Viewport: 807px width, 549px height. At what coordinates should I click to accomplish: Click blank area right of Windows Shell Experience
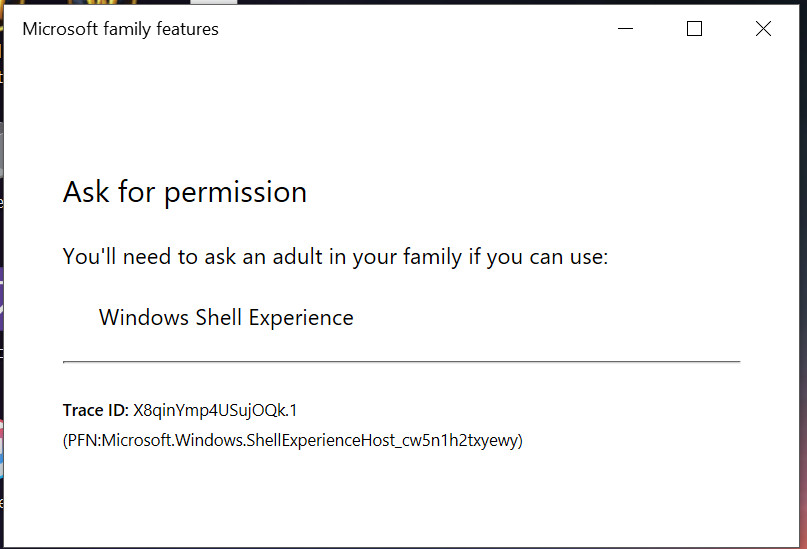click(550, 318)
